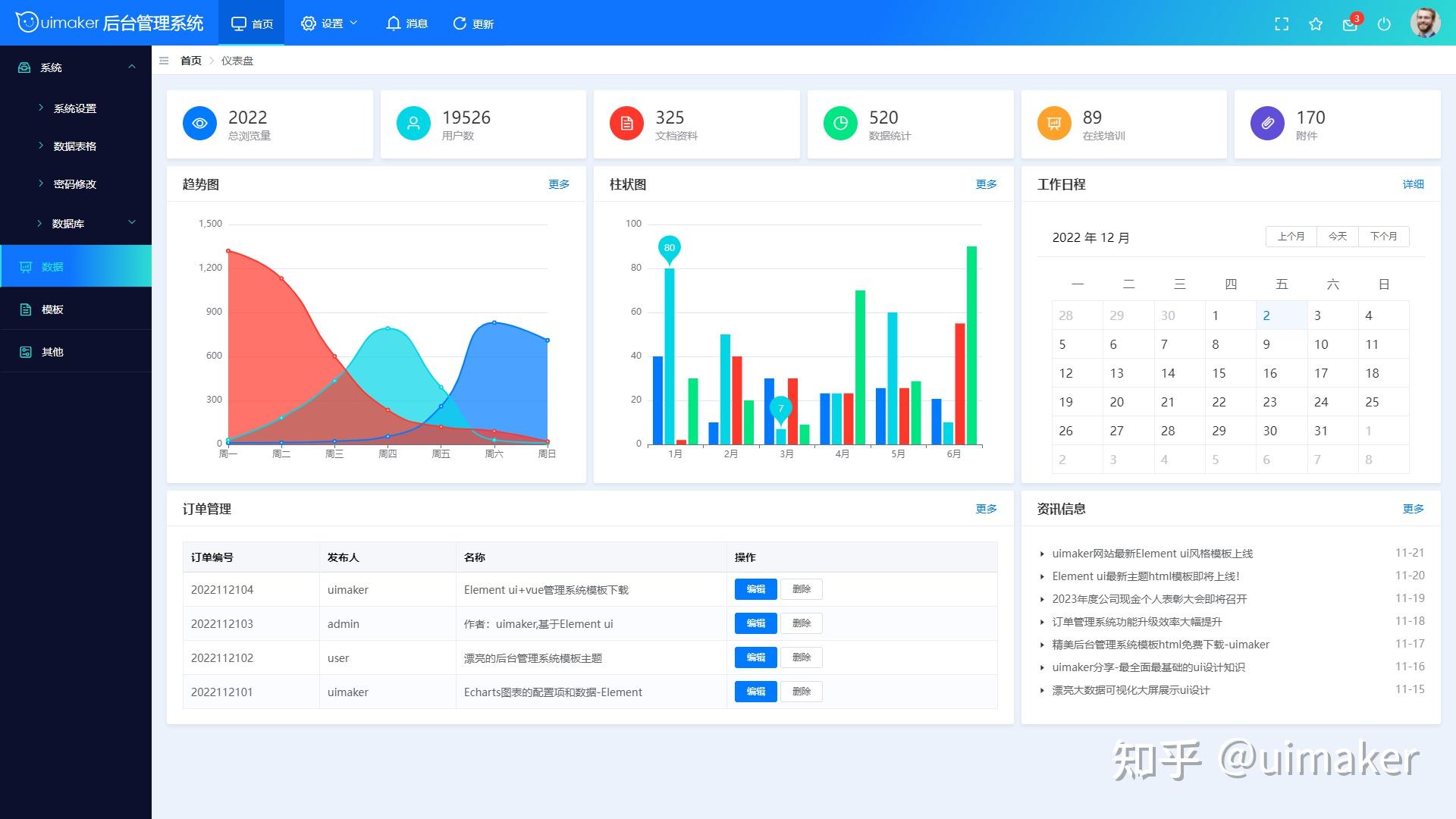
Task: Open news '订单管理系统功能升级效率大幅提升'
Action: (1137, 622)
